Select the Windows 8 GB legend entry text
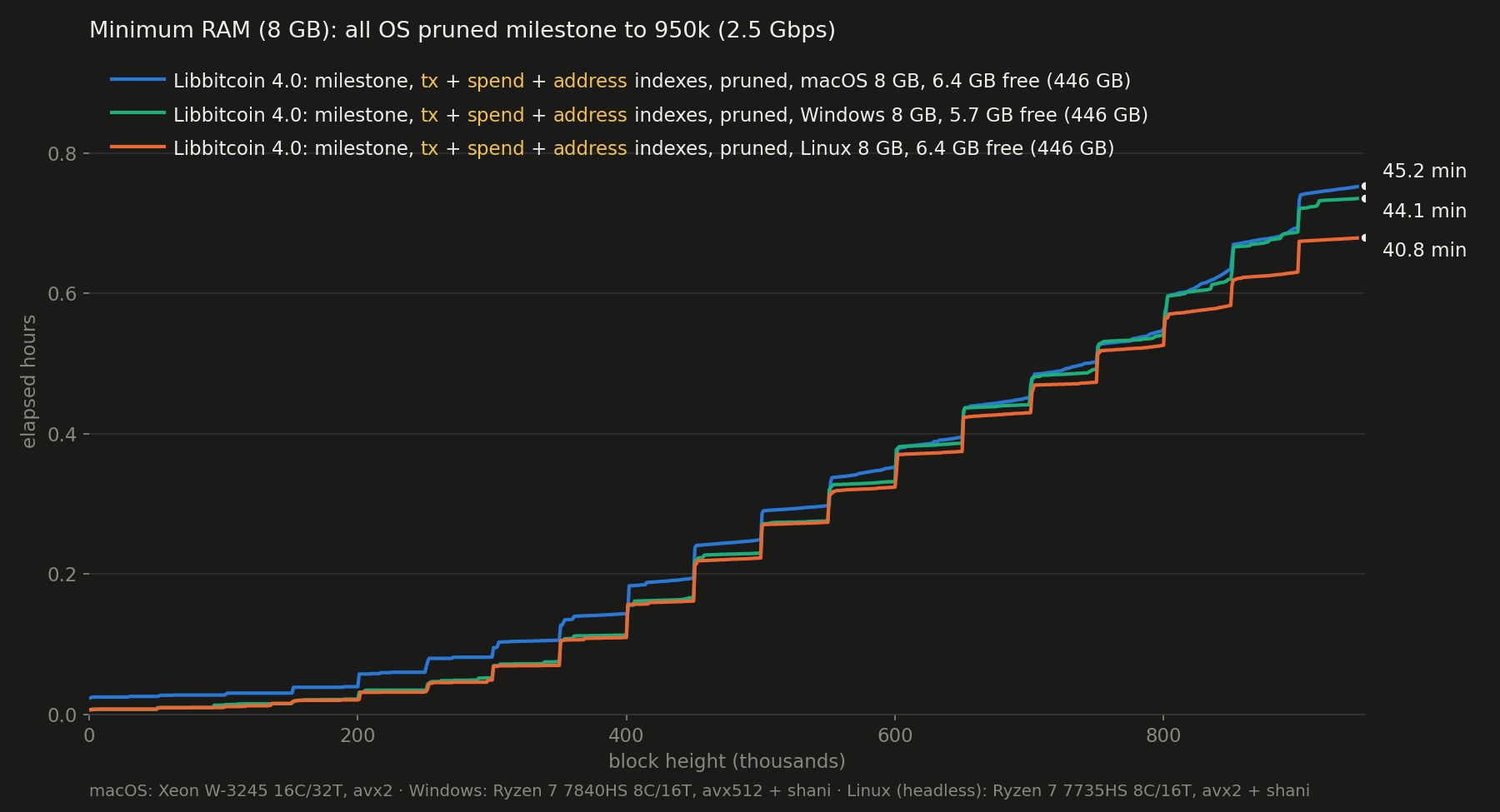Image resolution: width=1500 pixels, height=812 pixels. [x=661, y=115]
